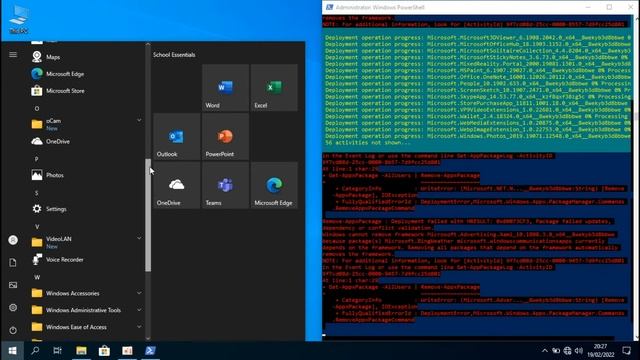Click the Windows Start button
Image resolution: width=640 pixels, height=360 pixels.
point(12,351)
